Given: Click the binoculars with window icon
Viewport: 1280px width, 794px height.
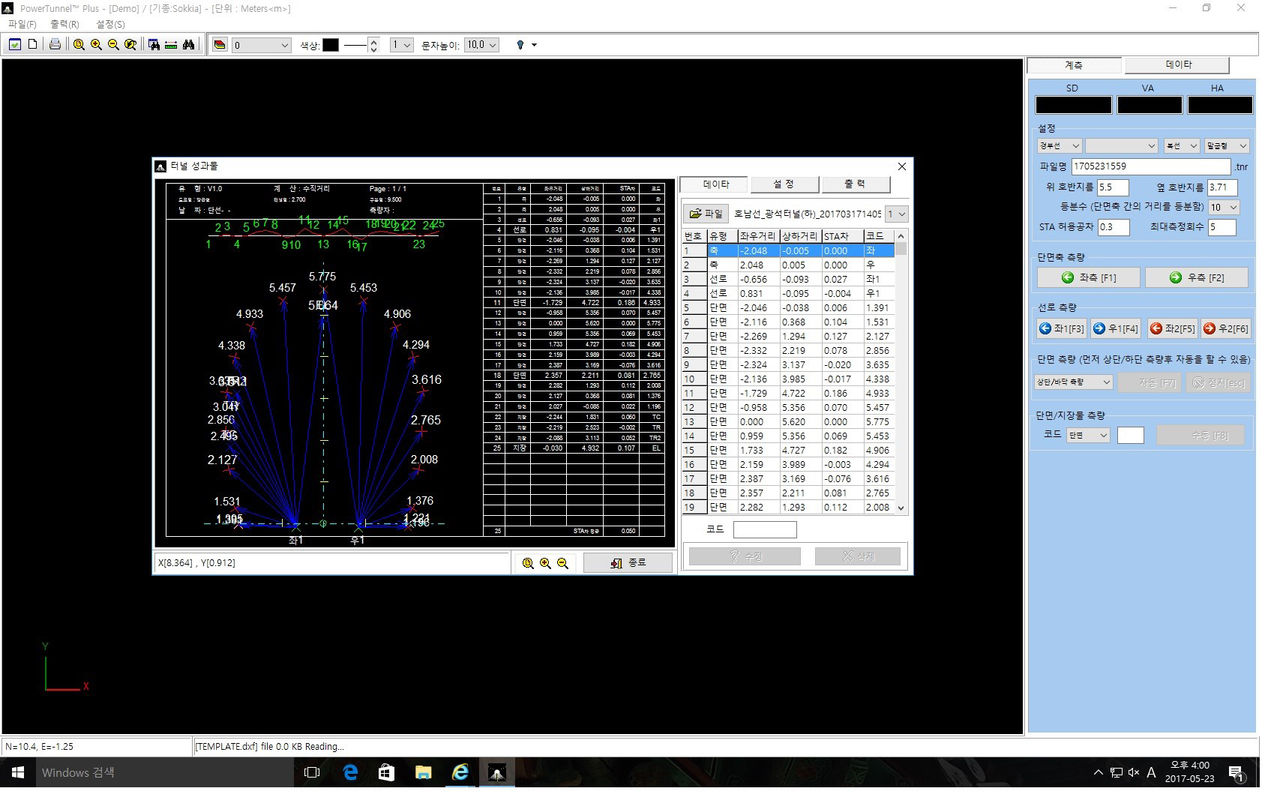Looking at the screenshot, I should (x=153, y=45).
